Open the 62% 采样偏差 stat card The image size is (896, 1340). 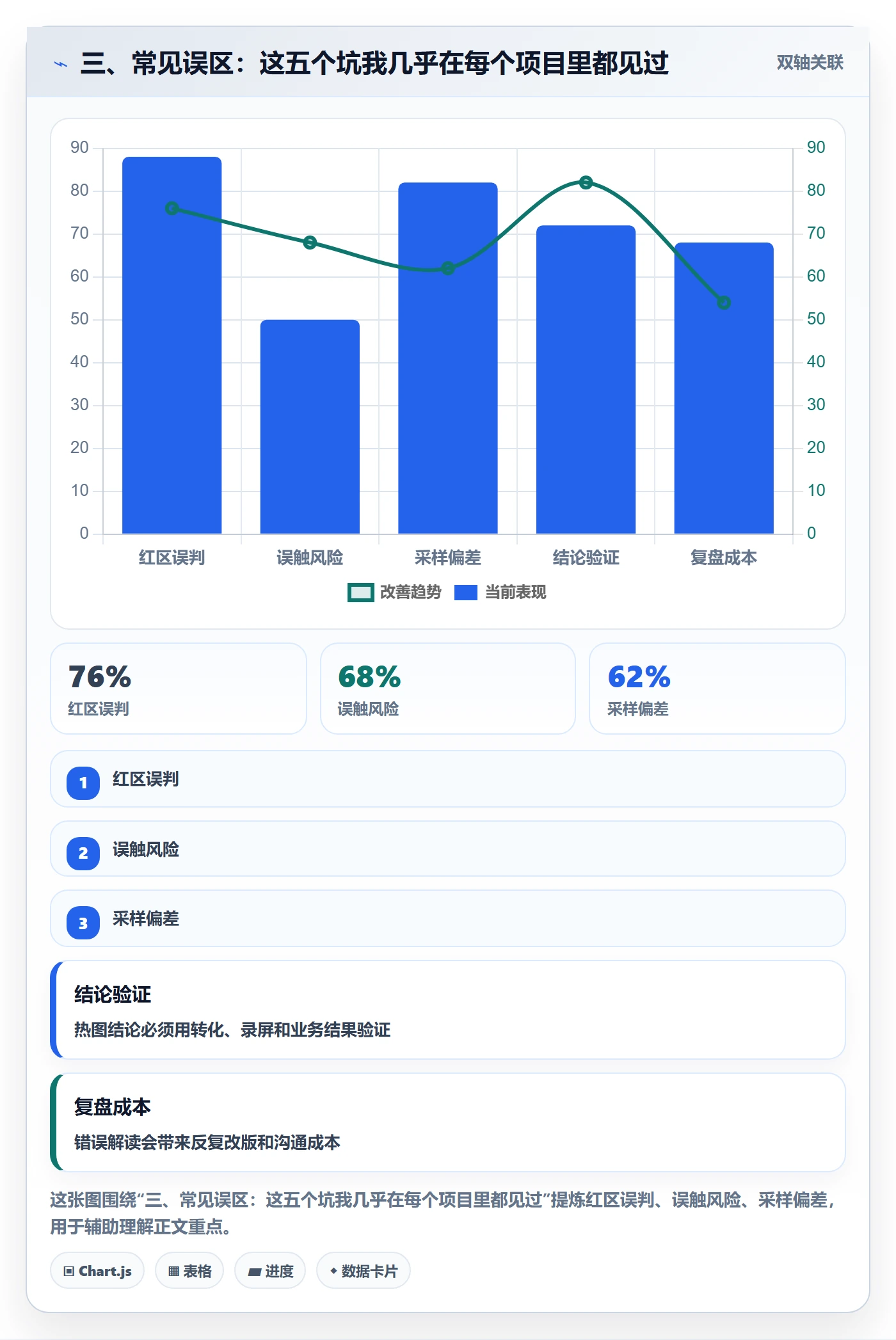click(x=717, y=689)
